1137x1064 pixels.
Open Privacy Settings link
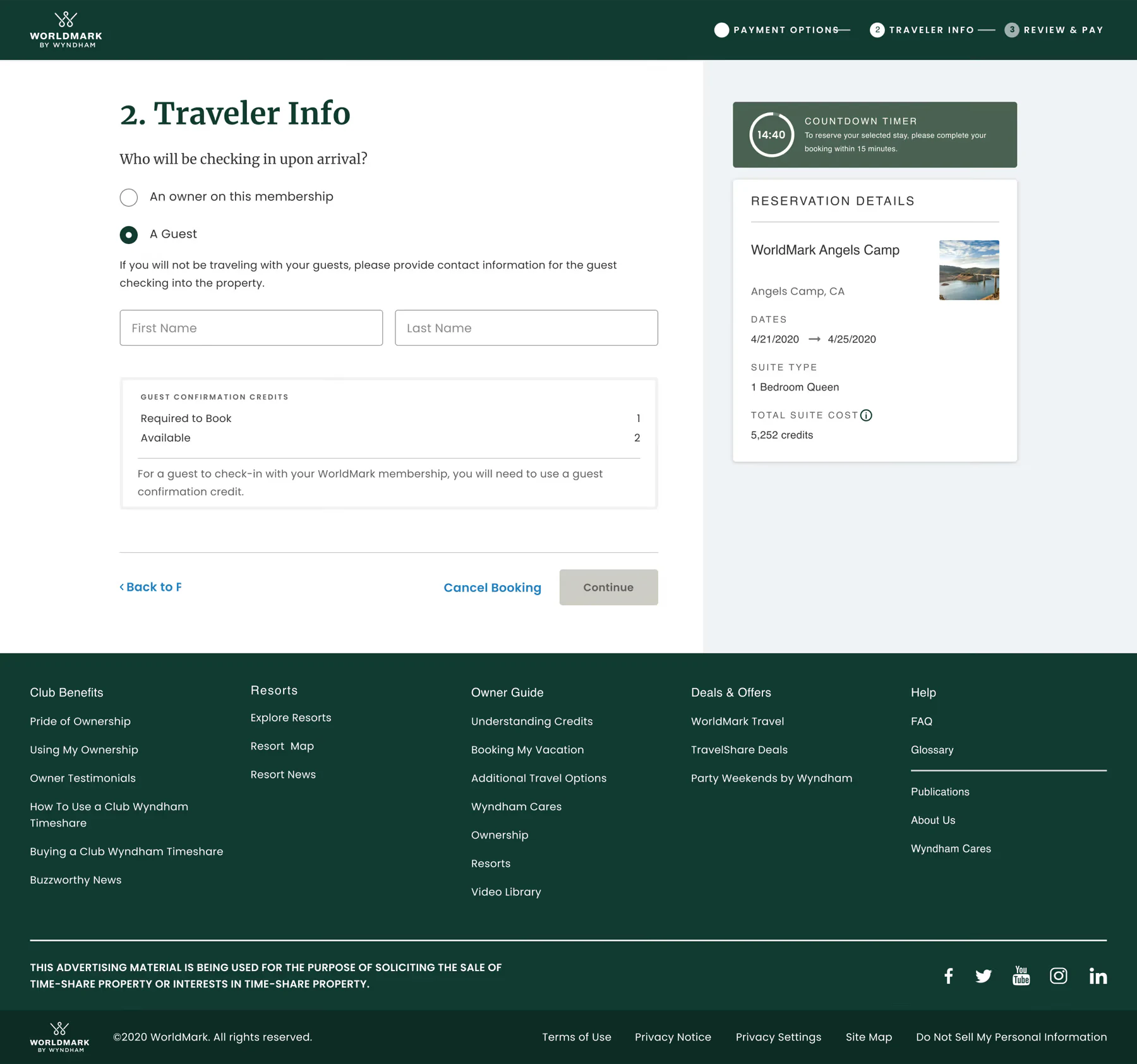(778, 1037)
